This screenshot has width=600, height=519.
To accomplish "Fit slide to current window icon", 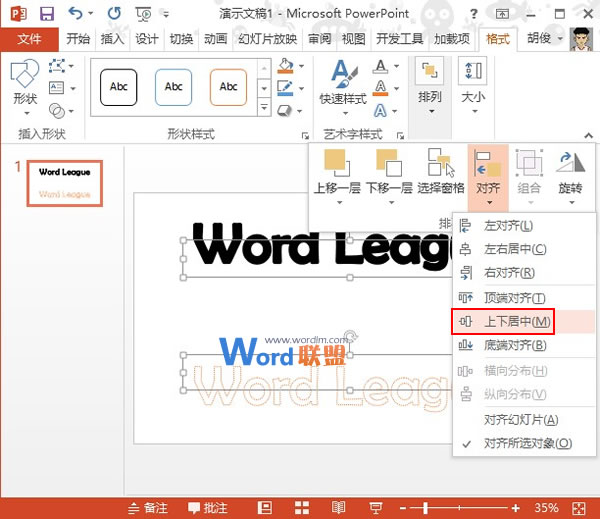I will tap(579, 508).
